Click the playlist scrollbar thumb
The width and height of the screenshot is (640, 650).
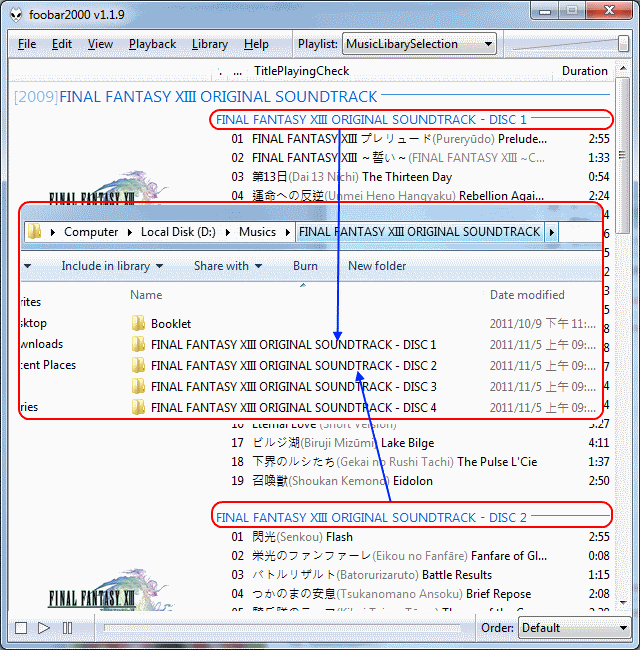click(622, 155)
